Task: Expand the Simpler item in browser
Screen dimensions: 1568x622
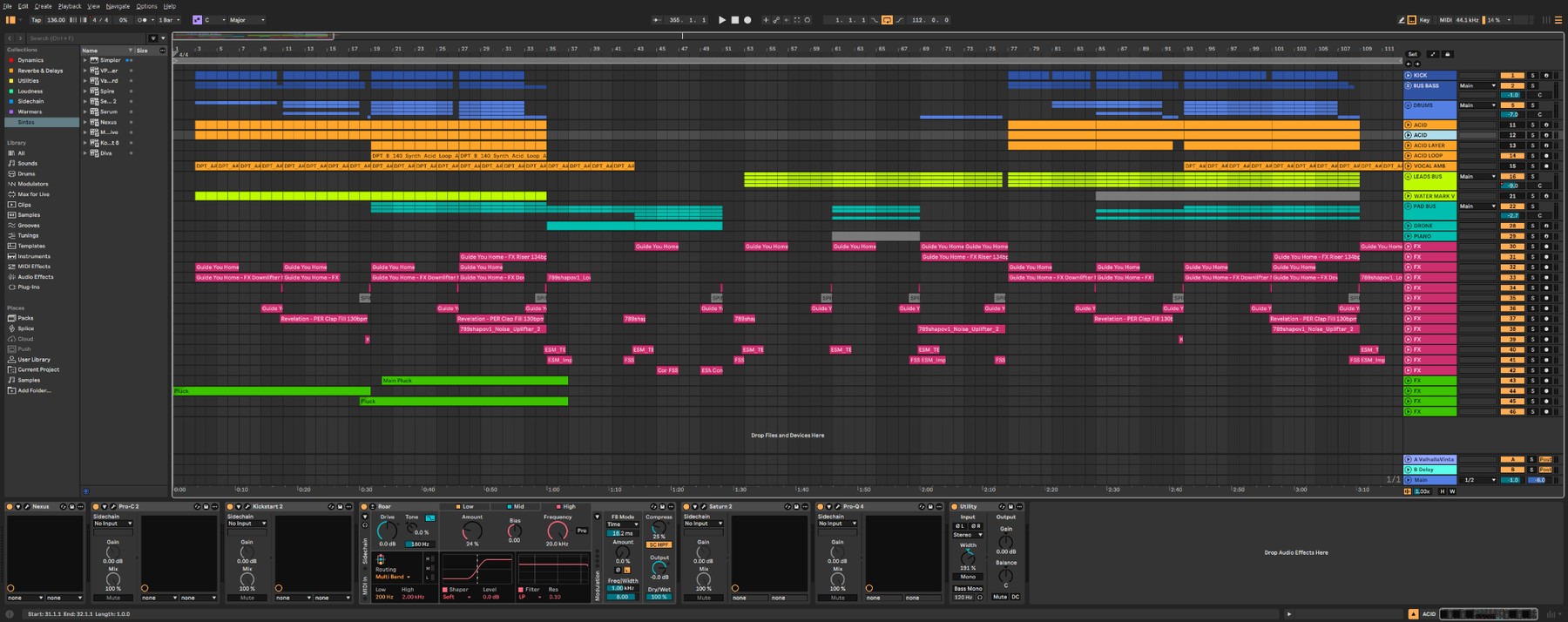Action: [84, 60]
